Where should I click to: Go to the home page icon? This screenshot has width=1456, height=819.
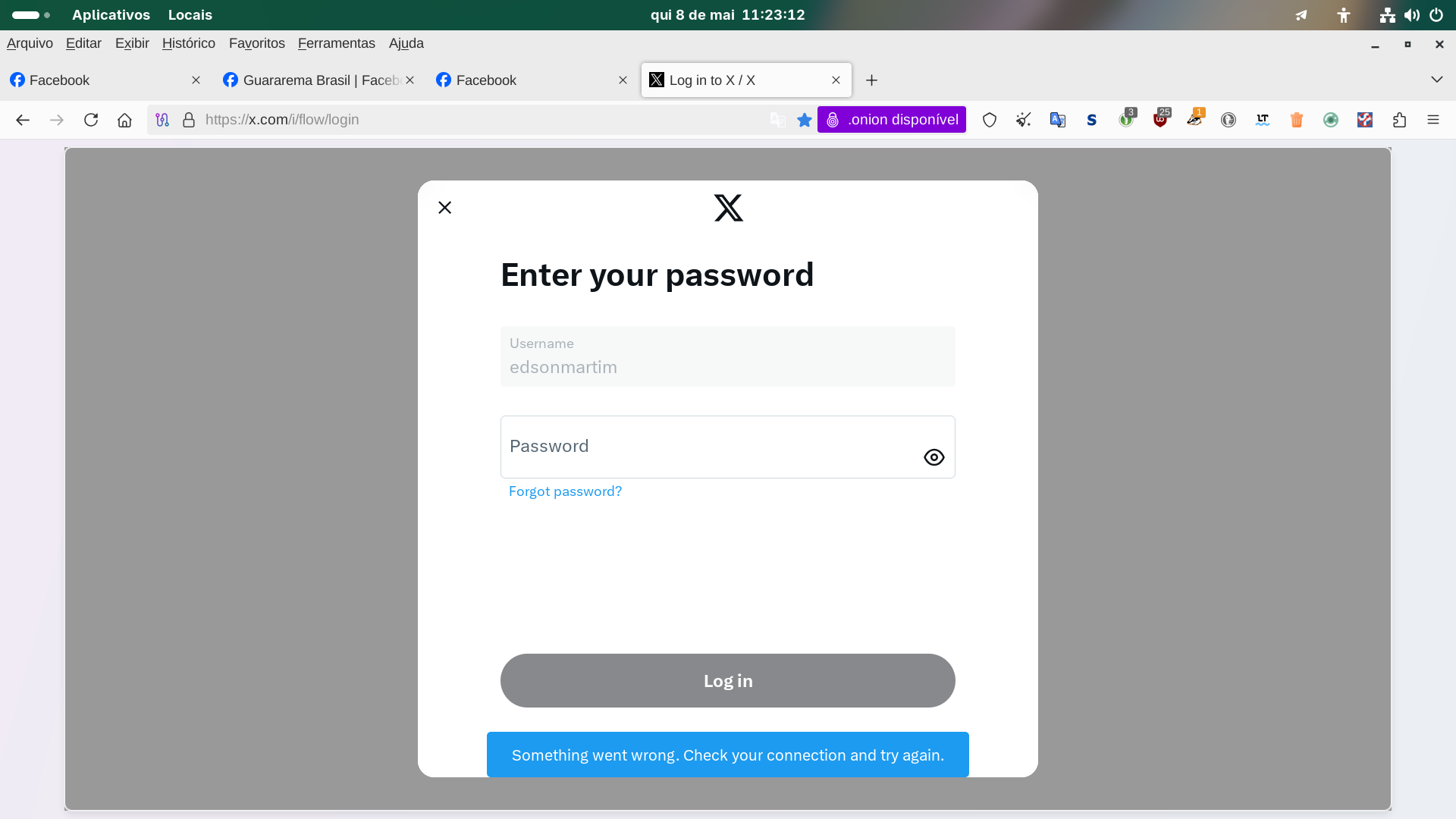(x=124, y=120)
